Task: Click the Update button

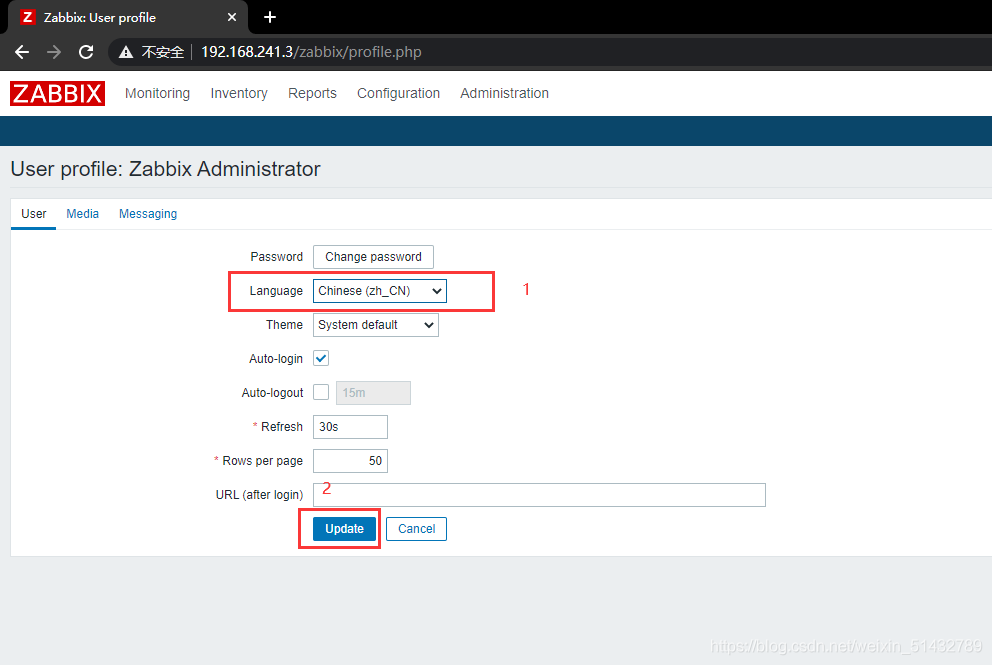Action: click(344, 529)
